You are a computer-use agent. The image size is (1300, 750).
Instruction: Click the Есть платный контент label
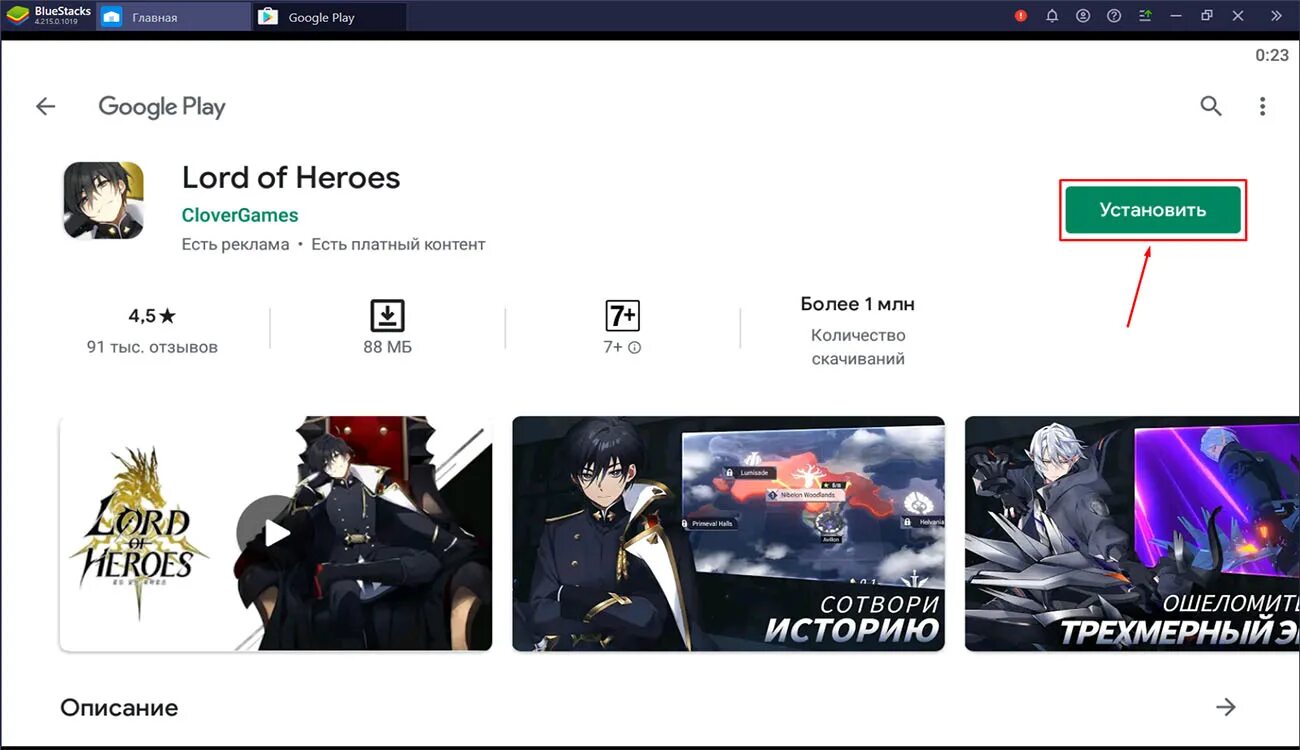pos(398,244)
